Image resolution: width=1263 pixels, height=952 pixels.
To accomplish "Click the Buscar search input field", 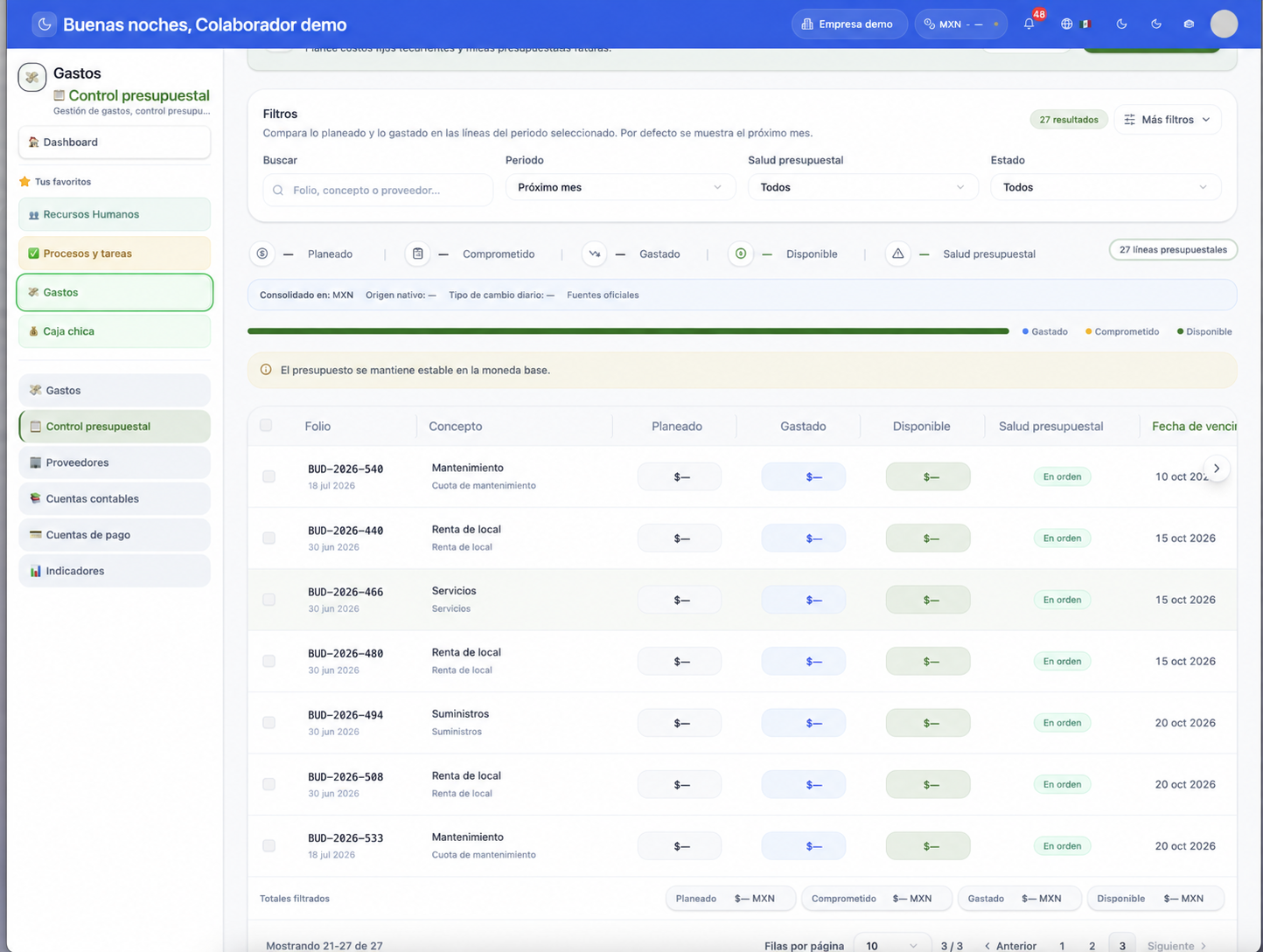I will tap(378, 190).
